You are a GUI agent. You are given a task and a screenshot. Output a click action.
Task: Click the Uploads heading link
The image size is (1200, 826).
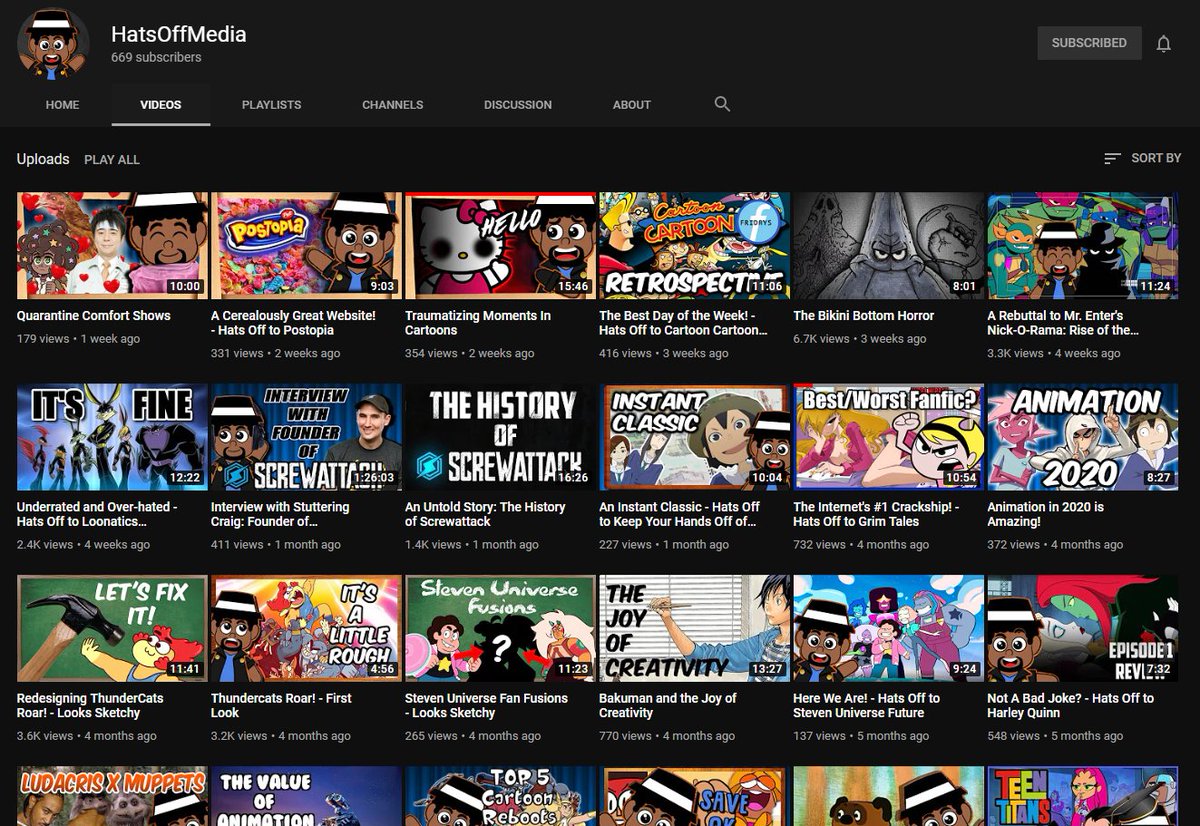[43, 159]
